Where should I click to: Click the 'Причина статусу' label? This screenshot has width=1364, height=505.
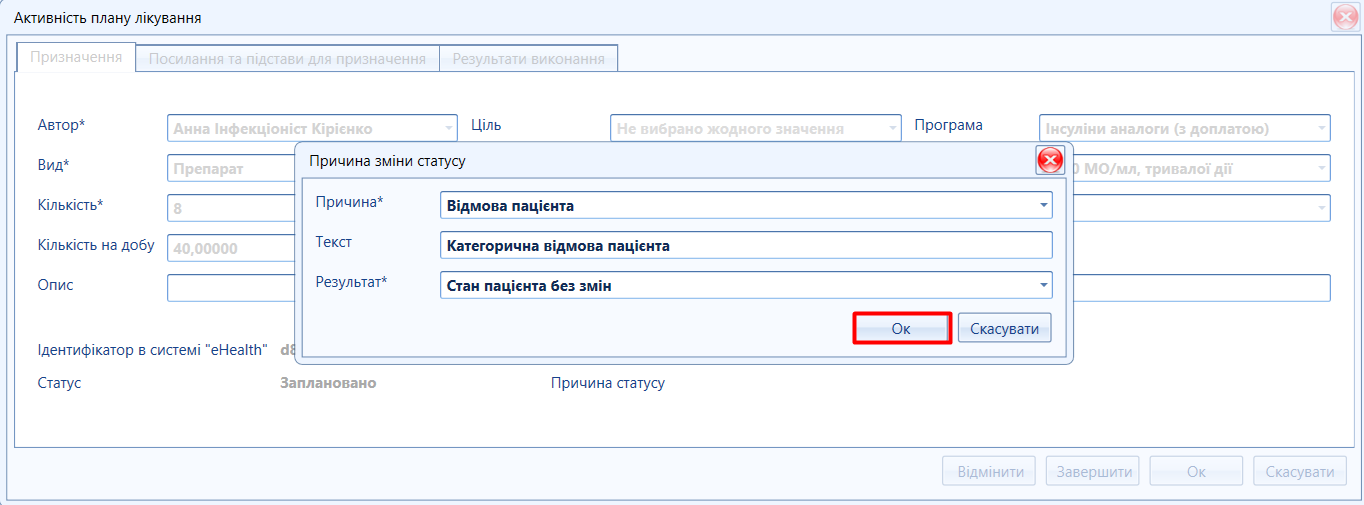[607, 383]
